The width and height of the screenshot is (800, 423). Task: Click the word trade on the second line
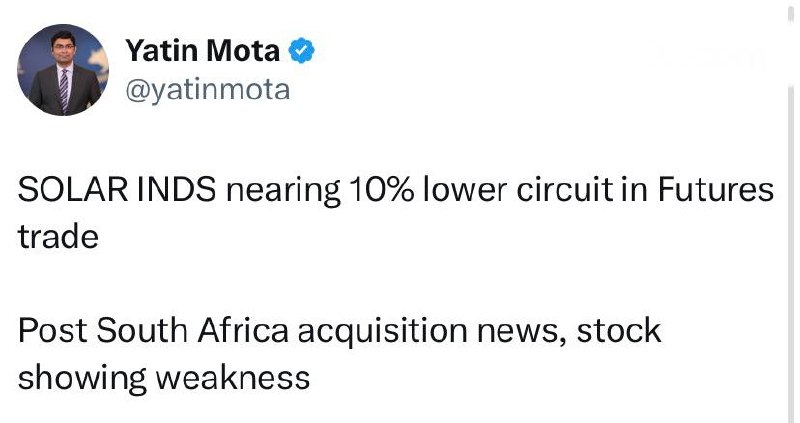(x=58, y=237)
